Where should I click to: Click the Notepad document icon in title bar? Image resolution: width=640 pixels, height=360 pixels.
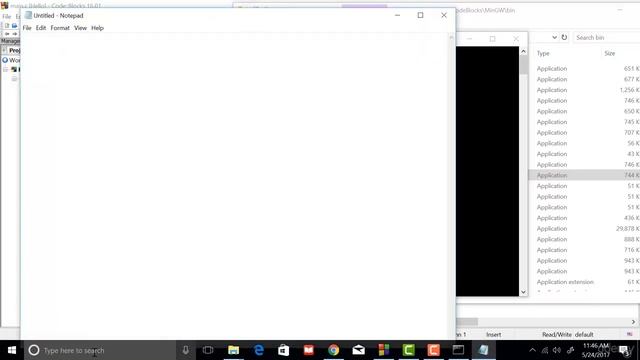click(28, 15)
